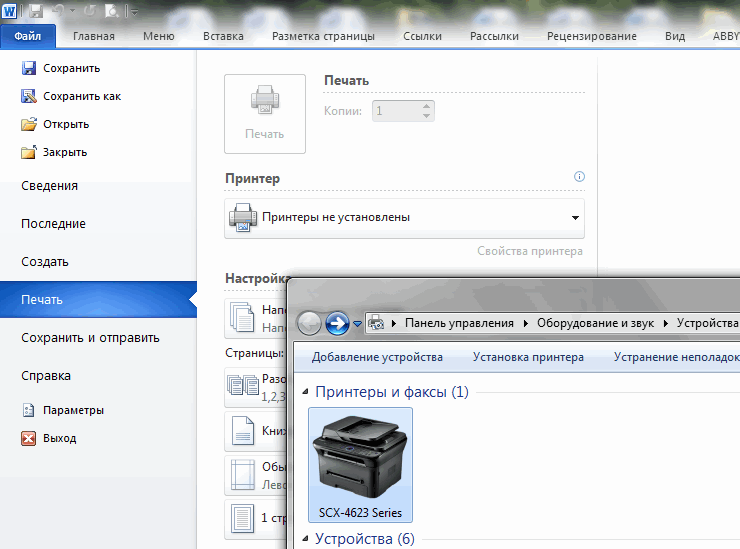Open Параметры options in sidebar
This screenshot has height=549, width=740.
tap(29, 410)
